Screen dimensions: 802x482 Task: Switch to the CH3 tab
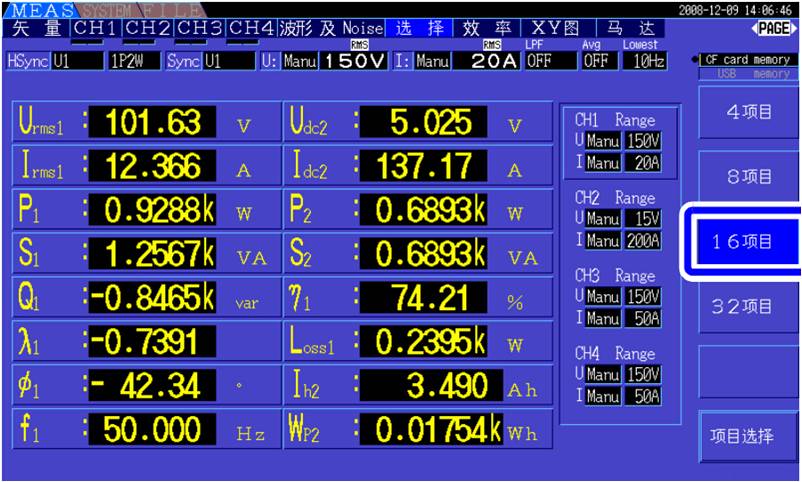click(x=200, y=28)
